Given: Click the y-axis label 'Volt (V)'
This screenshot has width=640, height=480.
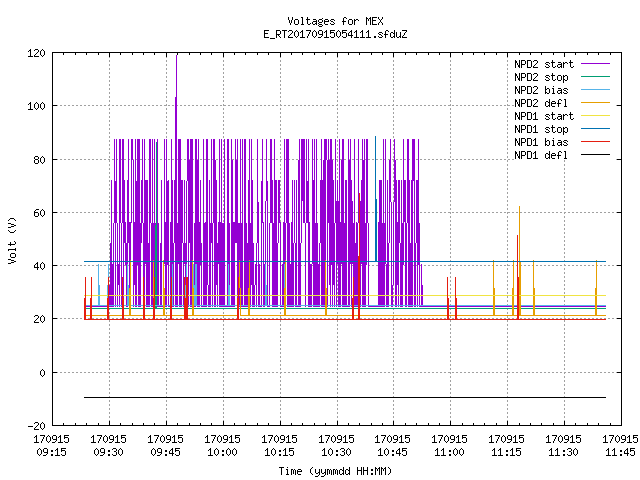Looking at the screenshot, I should tap(12, 240).
